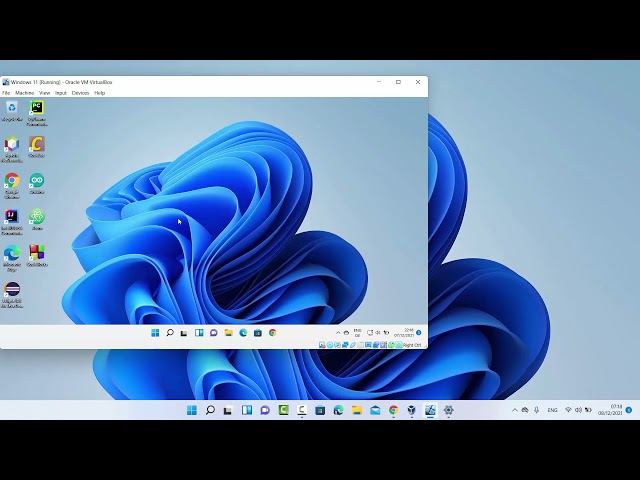640x480 pixels.
Task: Select the Microsoft Edge shortcut on VM desktop
Action: [12, 258]
